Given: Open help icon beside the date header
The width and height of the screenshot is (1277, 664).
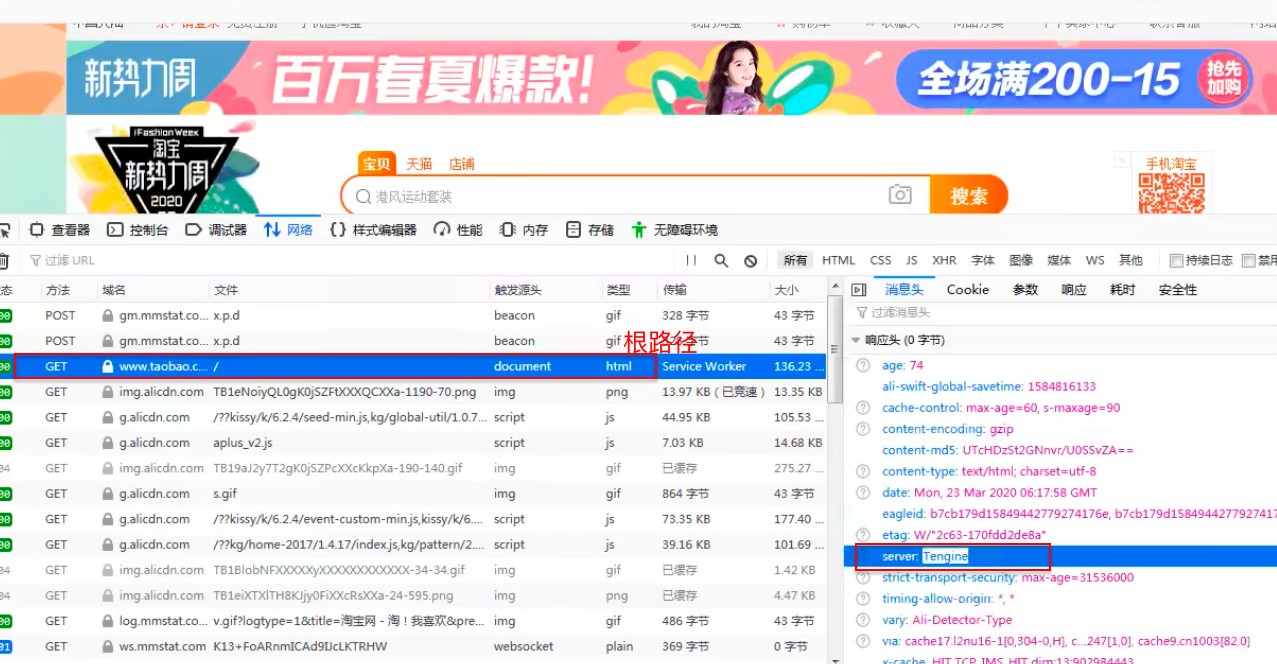Looking at the screenshot, I should pyautogui.click(x=863, y=493).
